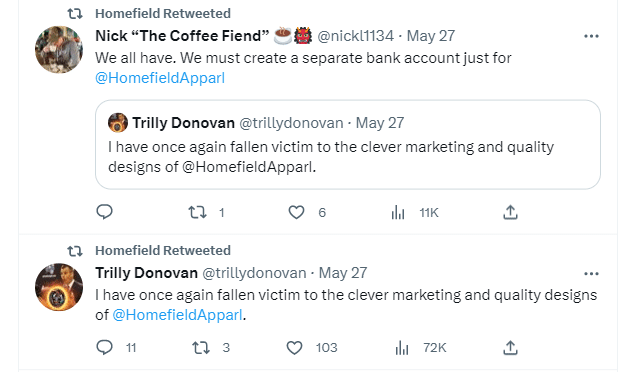Open @HomefieldApparl mention in Trilly's bottom tweet
This screenshot has width=628, height=372.
click(177, 315)
